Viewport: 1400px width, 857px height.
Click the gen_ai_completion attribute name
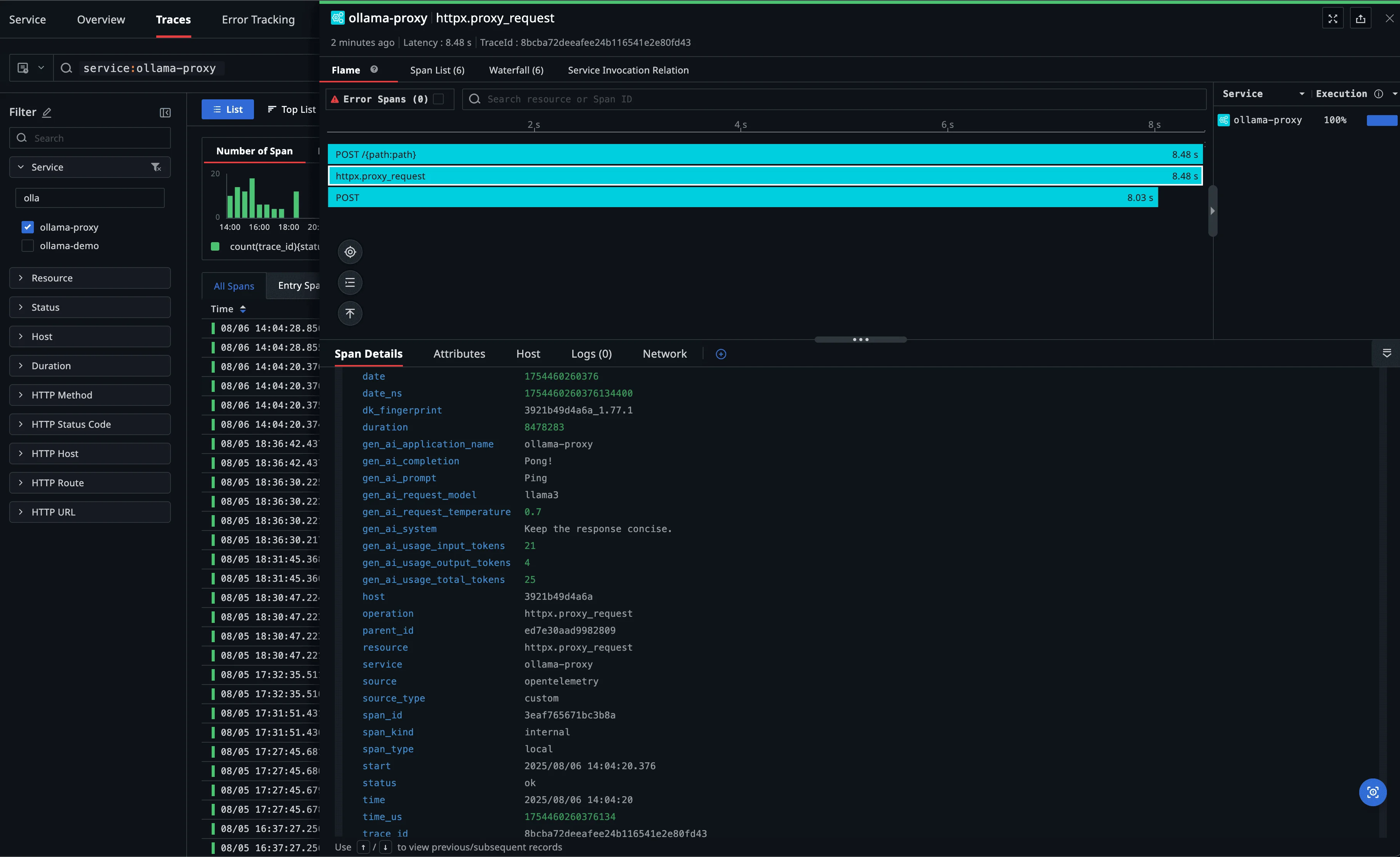(410, 461)
